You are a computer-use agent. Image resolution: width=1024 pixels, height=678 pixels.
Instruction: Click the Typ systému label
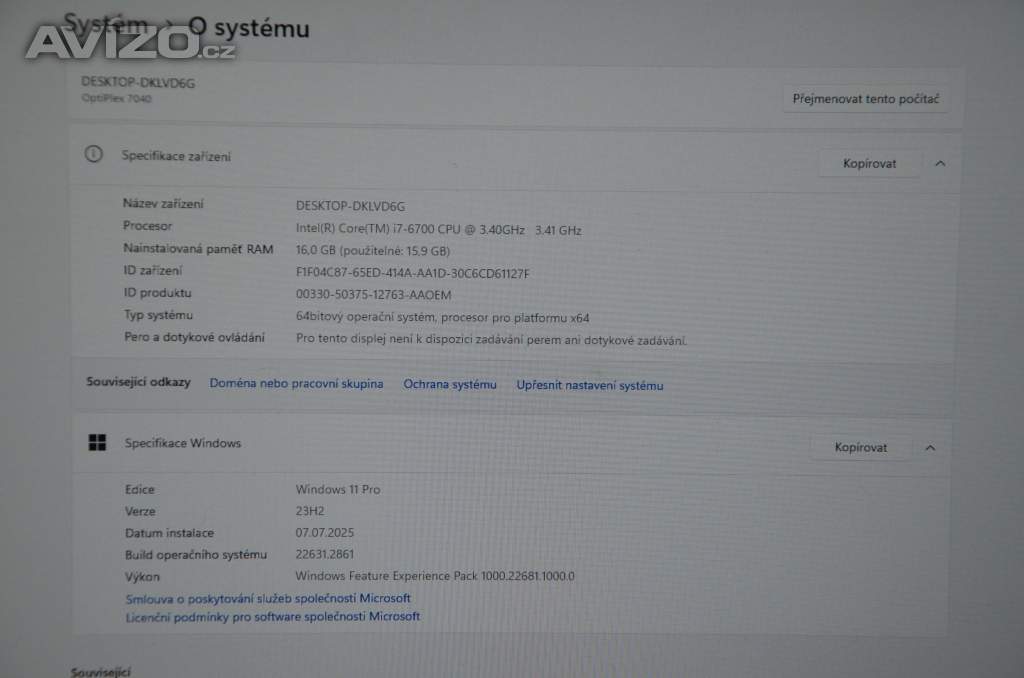159,315
